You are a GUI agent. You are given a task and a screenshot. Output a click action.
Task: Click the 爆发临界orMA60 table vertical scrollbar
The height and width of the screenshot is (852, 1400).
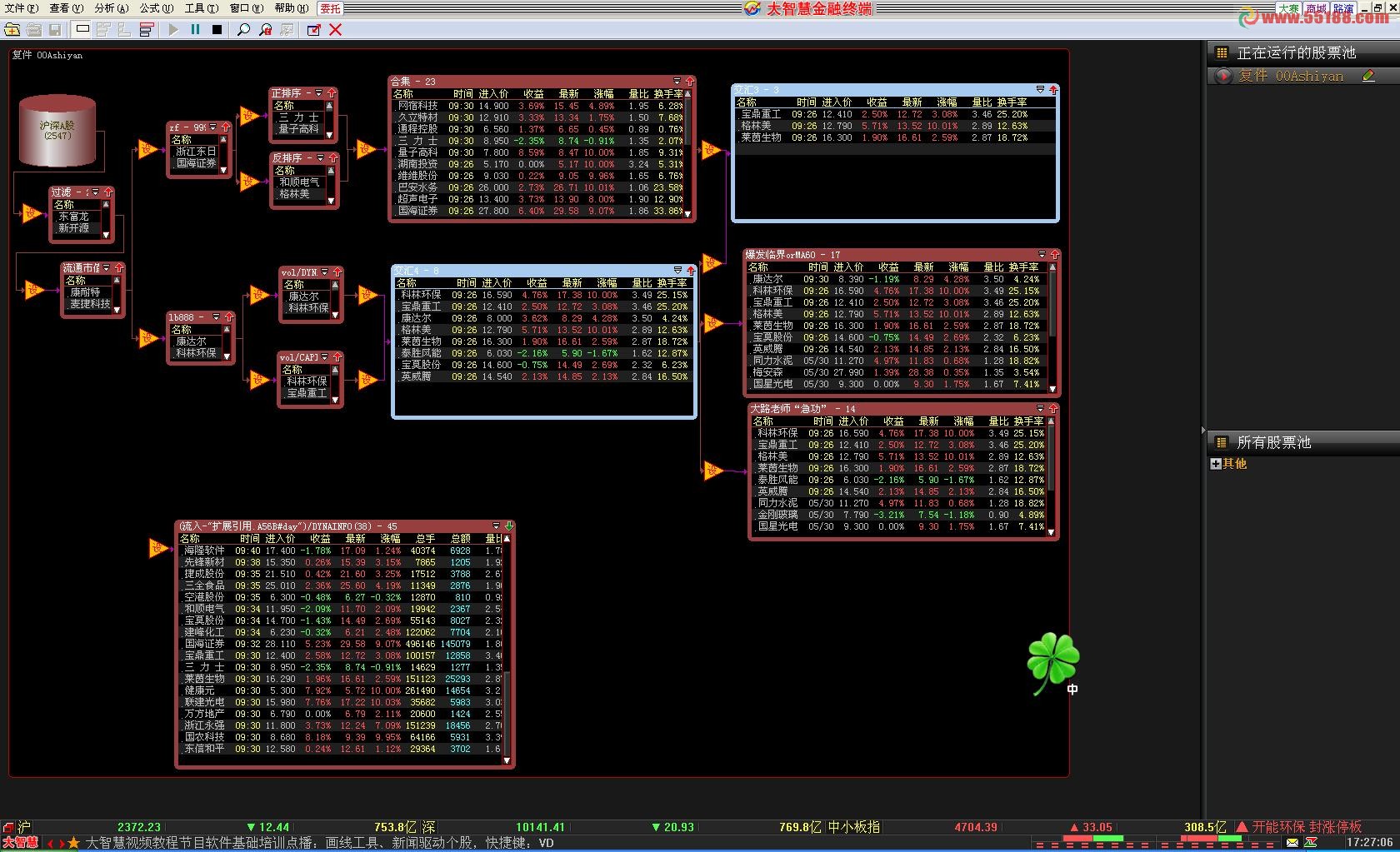point(1052,328)
